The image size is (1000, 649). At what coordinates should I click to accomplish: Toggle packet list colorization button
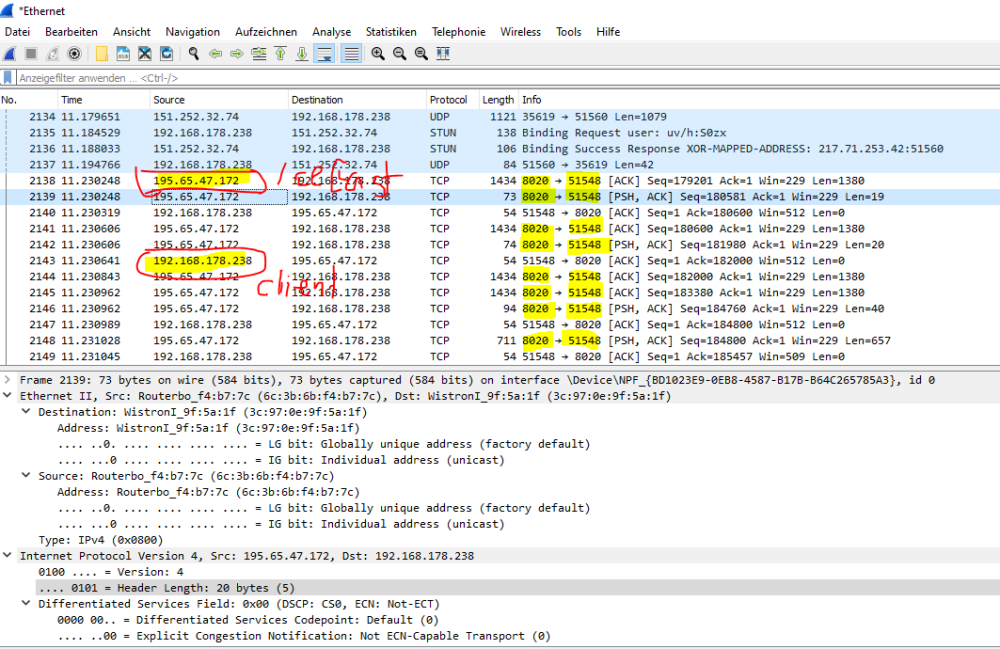tap(352, 54)
